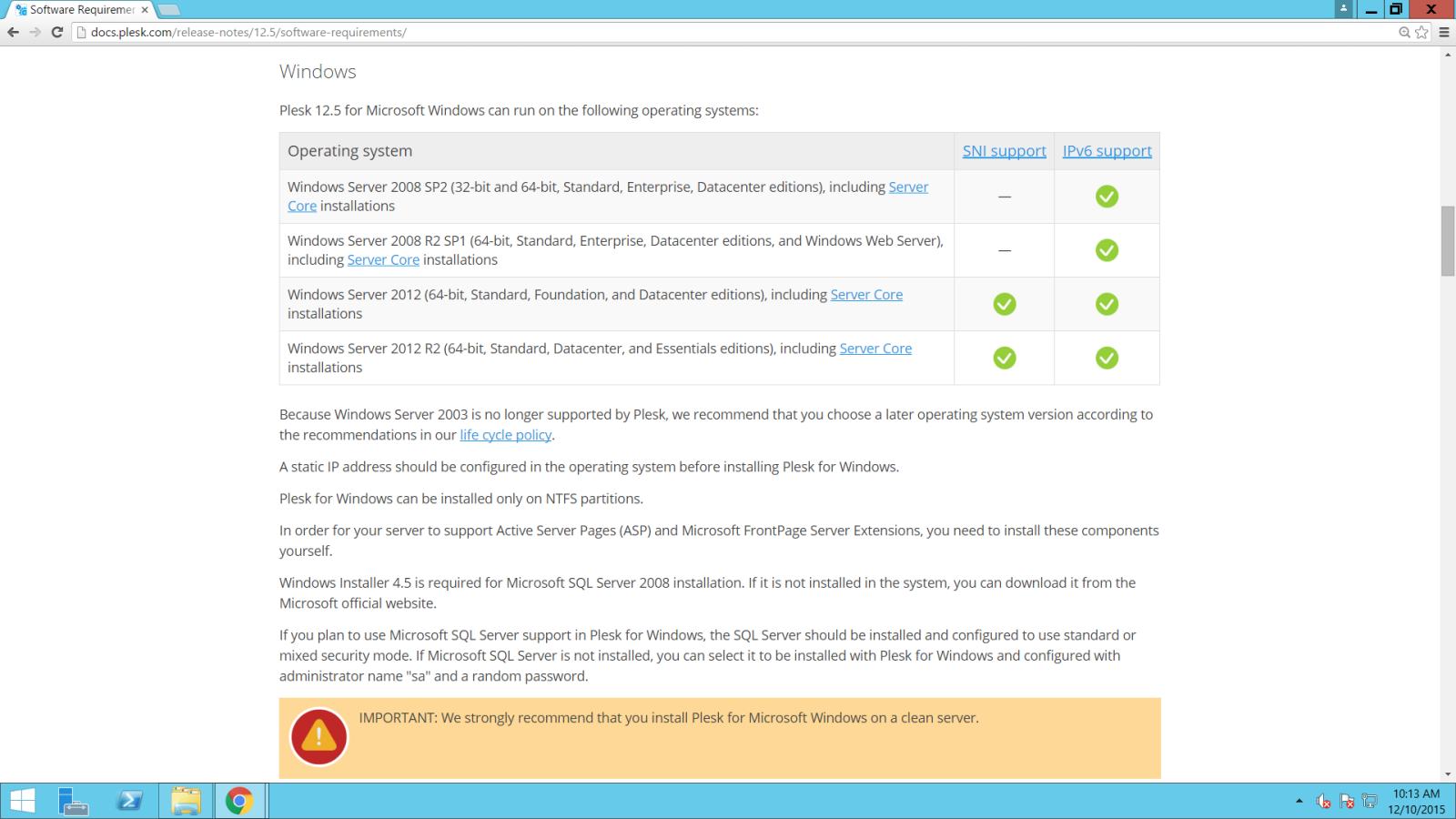Click the network tray icon
Image resolution: width=1456 pixels, height=819 pixels.
1370,801
